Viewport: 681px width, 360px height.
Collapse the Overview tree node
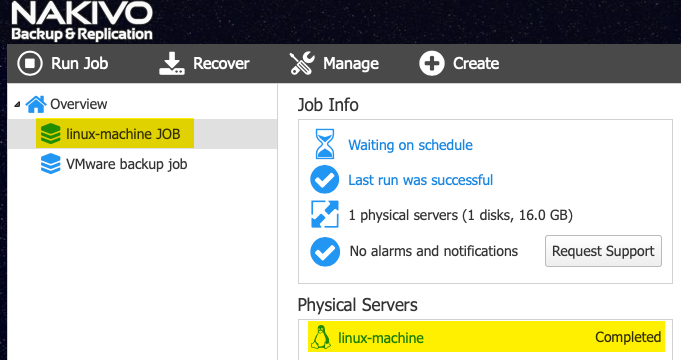pos(17,104)
